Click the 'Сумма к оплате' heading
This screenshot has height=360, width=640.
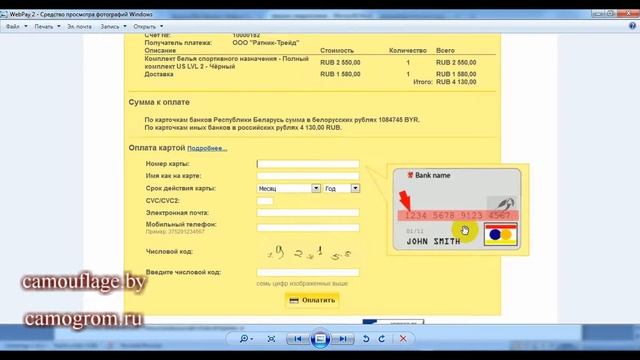159,102
